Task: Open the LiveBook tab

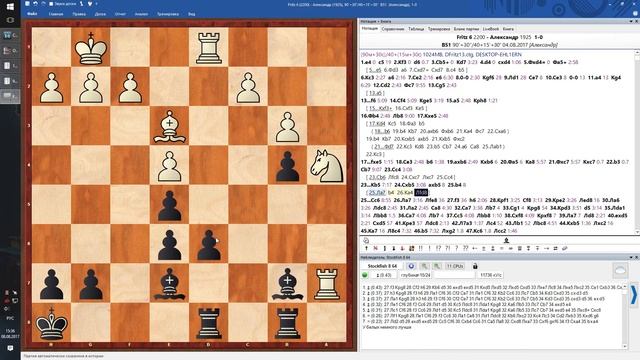Action: tap(491, 29)
